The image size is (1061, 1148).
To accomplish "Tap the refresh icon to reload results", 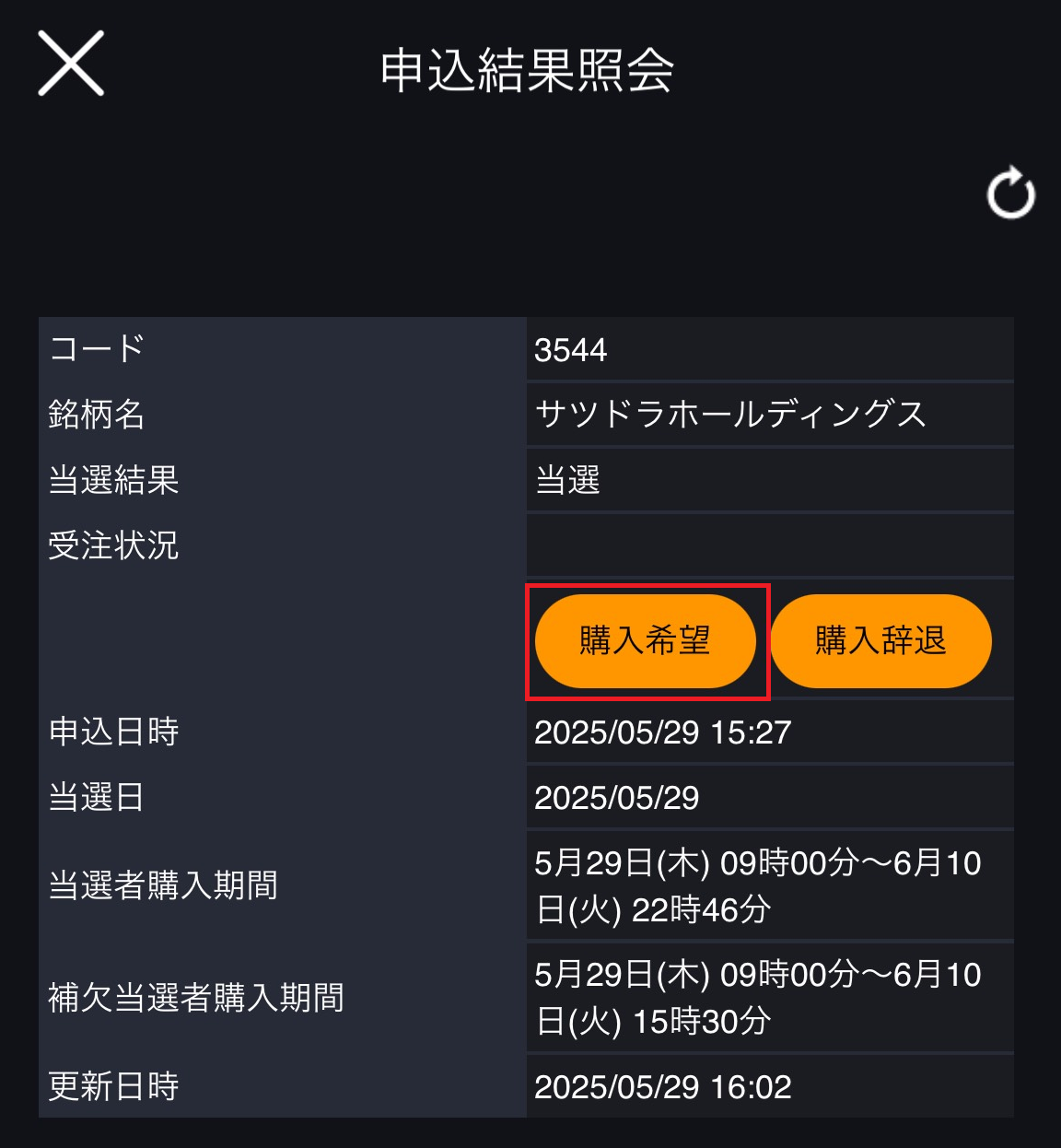I will click(1010, 193).
